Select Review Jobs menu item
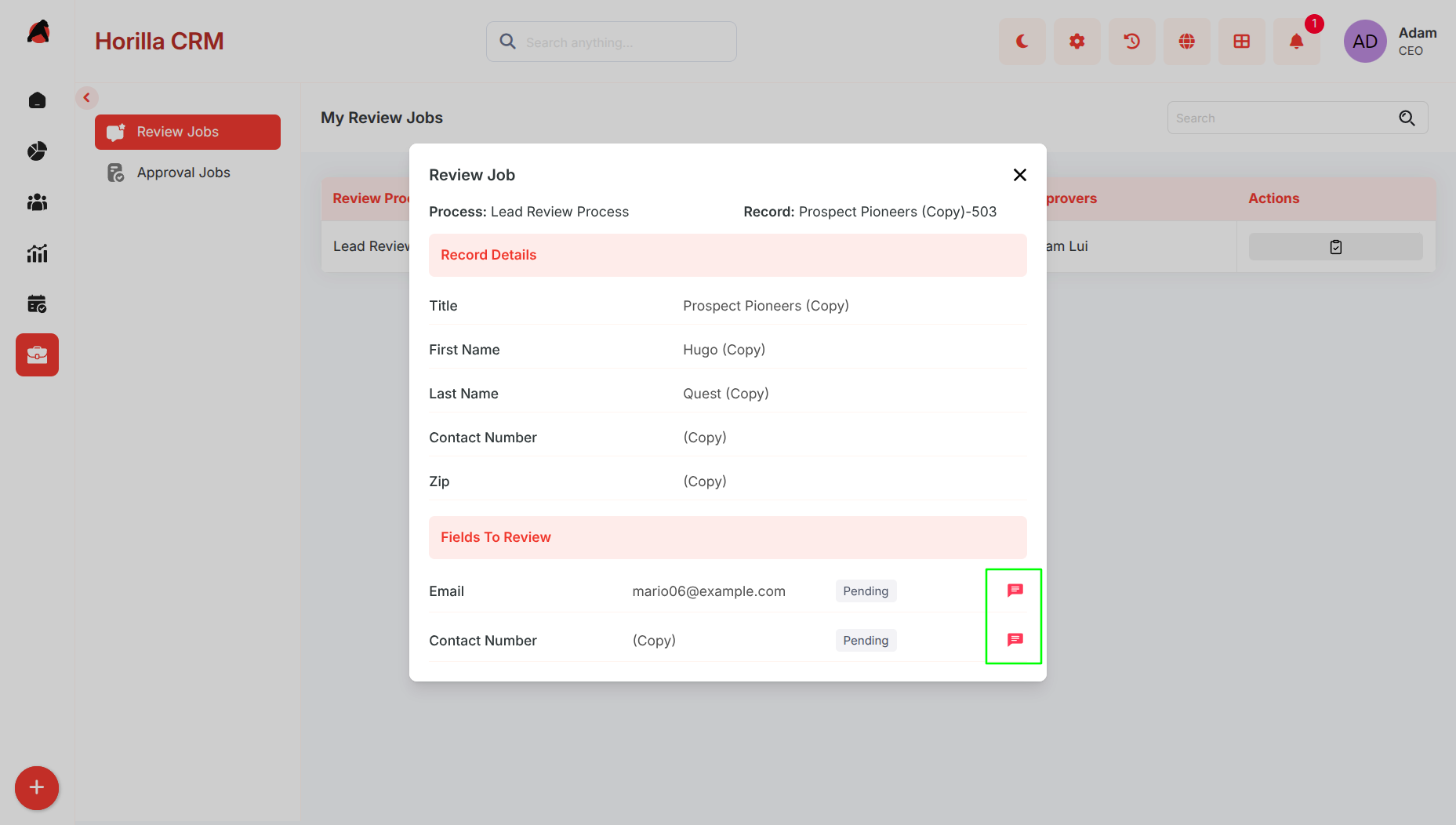 pyautogui.click(x=187, y=132)
